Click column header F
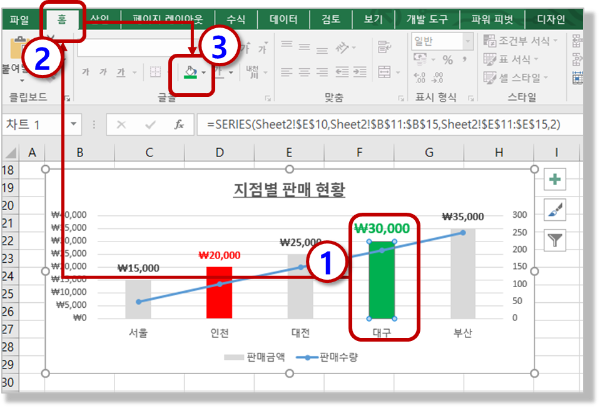Viewport: 600px width, 407px height. point(359,153)
